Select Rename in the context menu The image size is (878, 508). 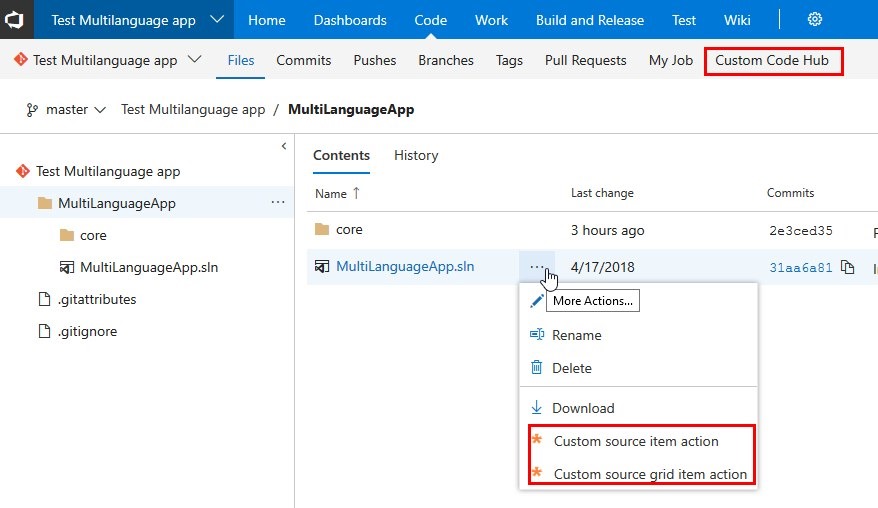pos(576,335)
